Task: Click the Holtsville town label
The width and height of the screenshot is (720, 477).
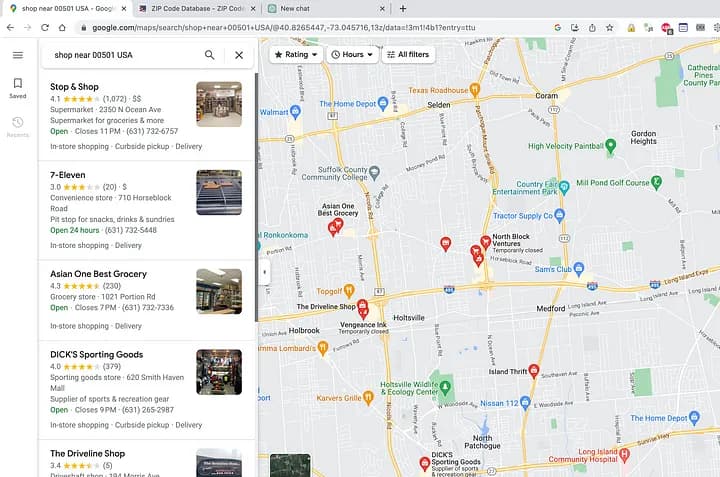Action: 409,318
